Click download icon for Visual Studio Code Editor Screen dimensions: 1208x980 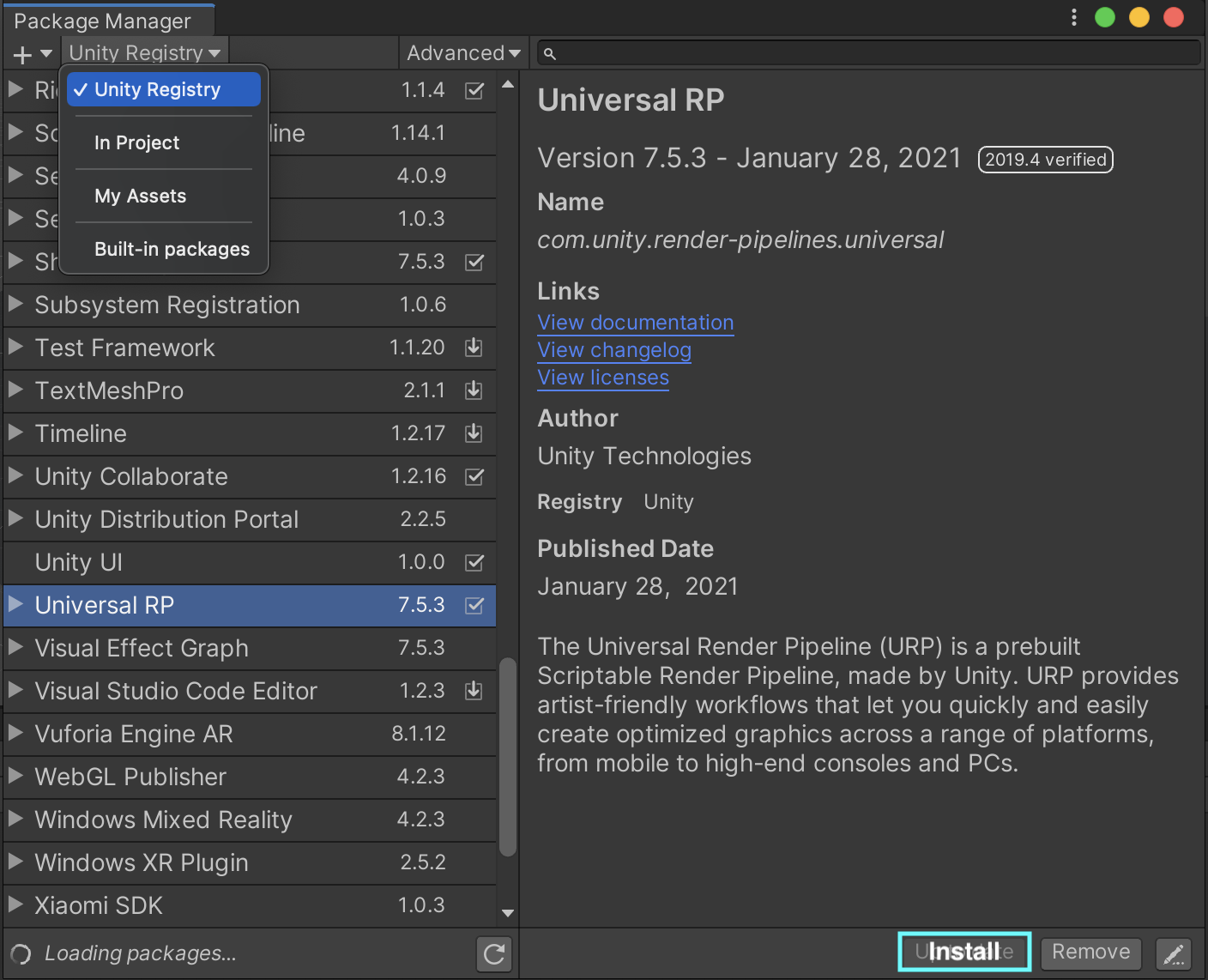click(x=474, y=691)
